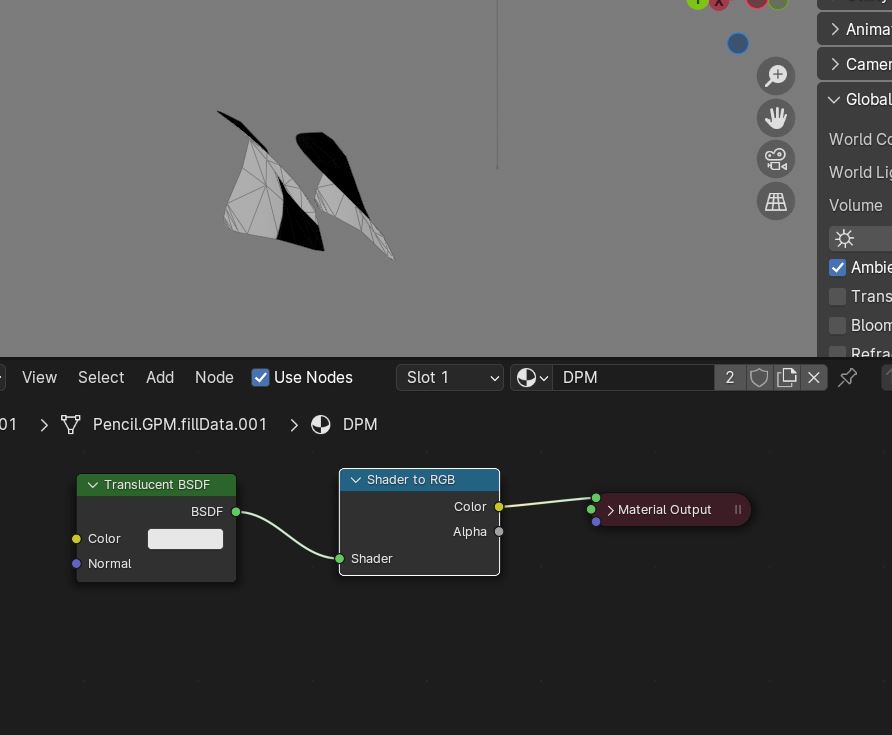Open the Add menu in node editor
This screenshot has width=892, height=735.
point(160,378)
